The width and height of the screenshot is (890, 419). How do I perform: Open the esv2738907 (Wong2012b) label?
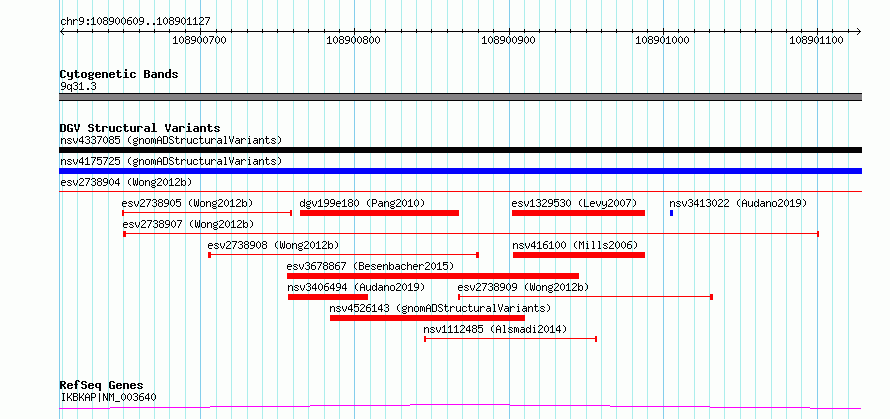pos(188,224)
